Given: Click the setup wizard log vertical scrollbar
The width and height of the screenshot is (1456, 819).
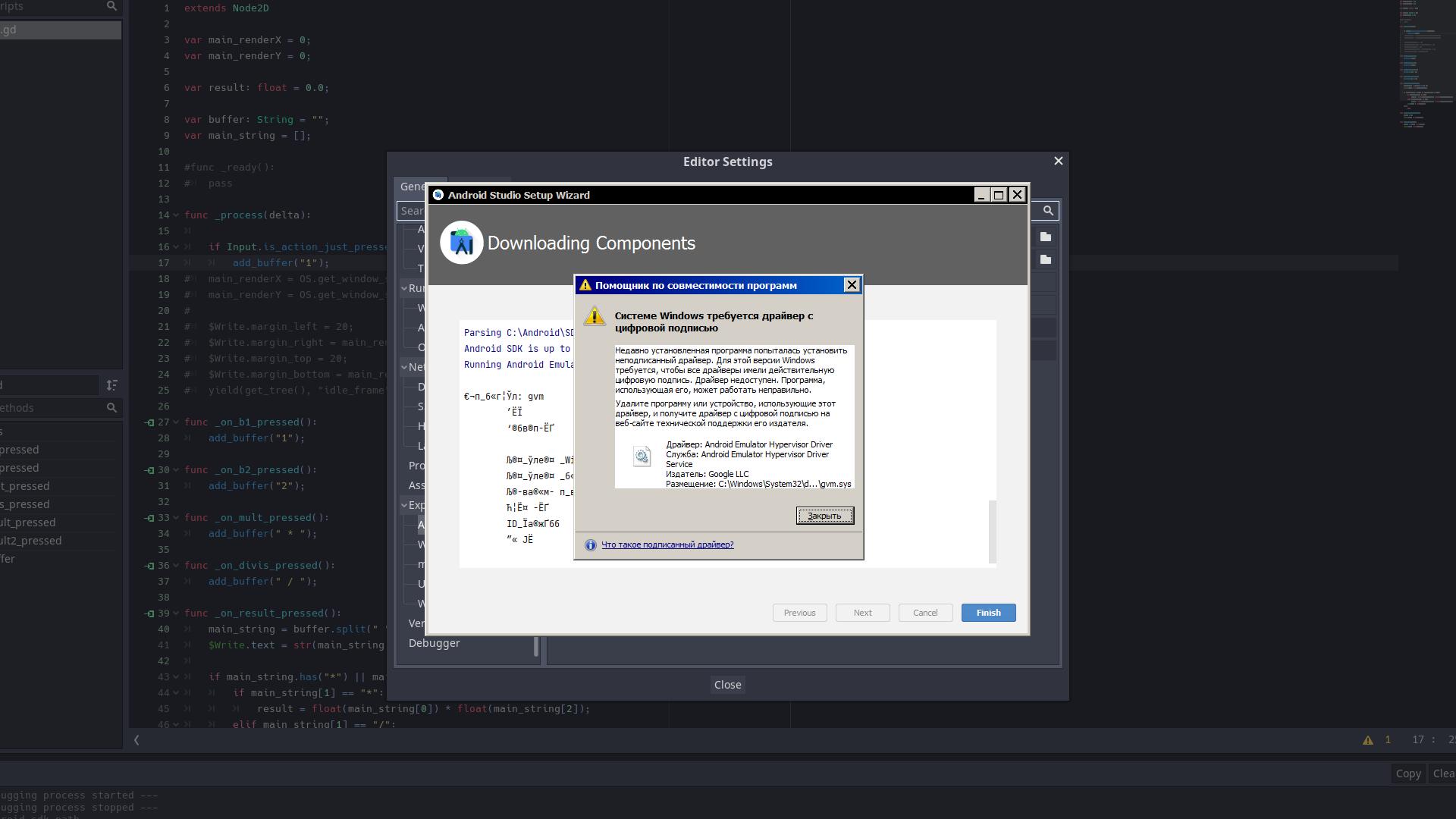Looking at the screenshot, I should pos(992,531).
